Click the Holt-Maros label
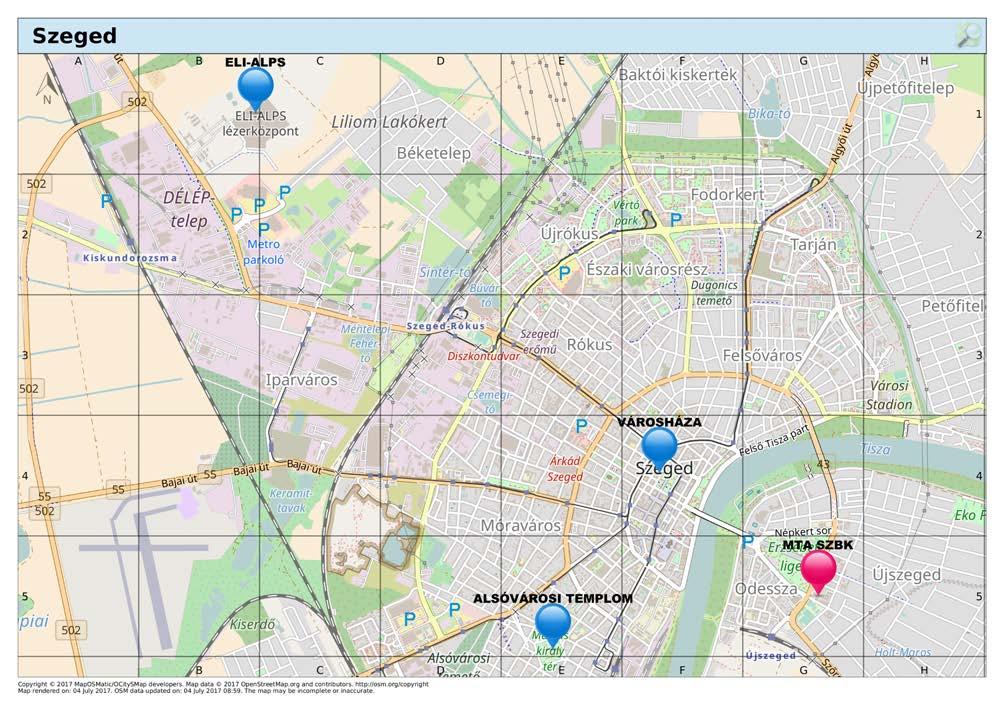The height and width of the screenshot is (709, 1004). 903,652
